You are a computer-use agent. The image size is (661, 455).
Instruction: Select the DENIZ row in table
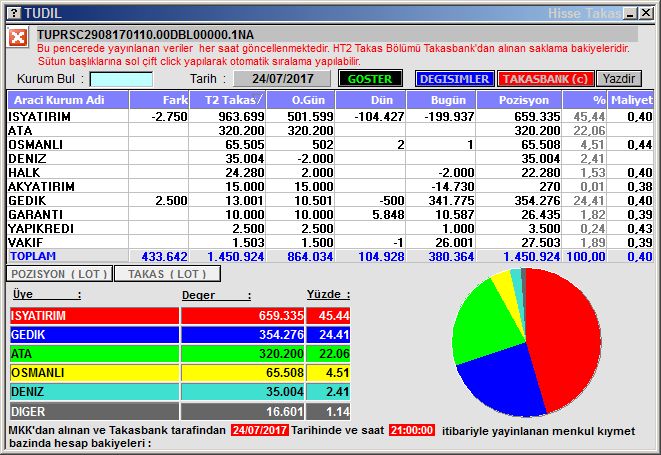tap(28, 159)
